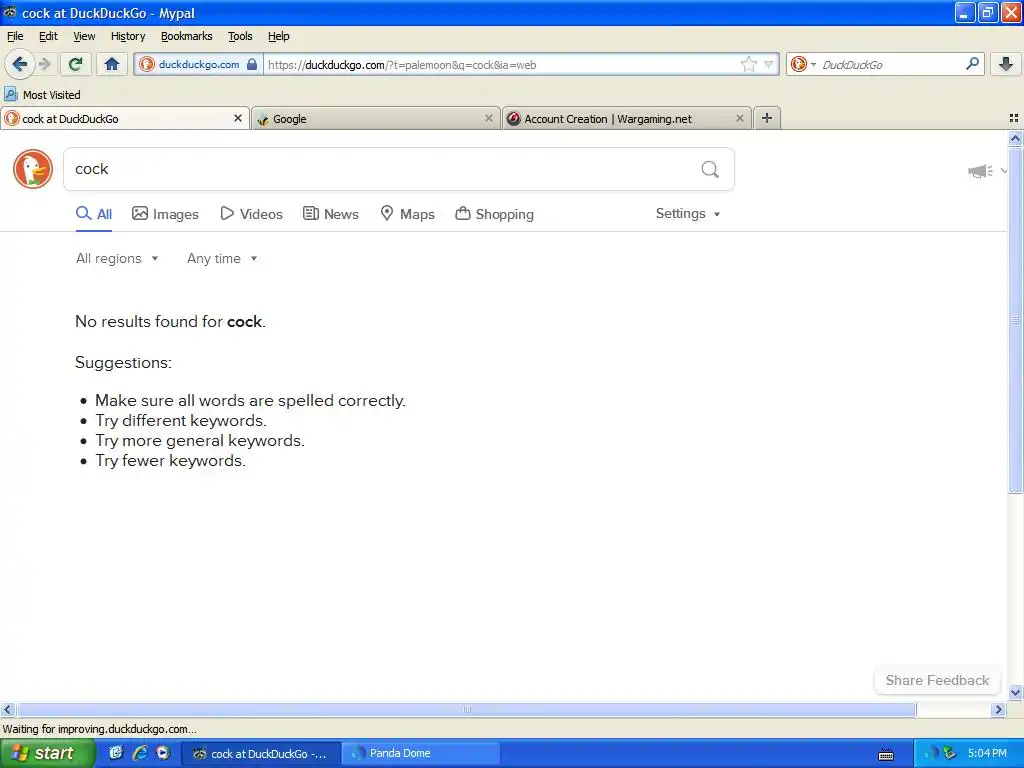Reload the current page
The height and width of the screenshot is (768, 1024).
(75, 64)
